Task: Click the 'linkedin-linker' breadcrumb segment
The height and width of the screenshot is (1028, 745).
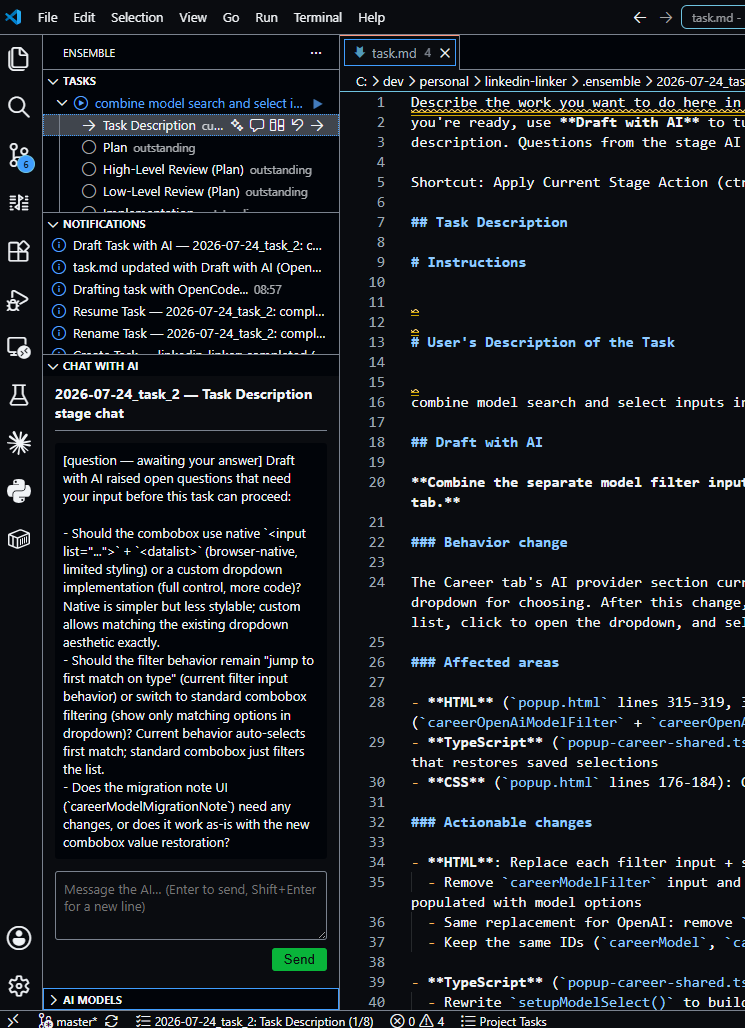Action: pos(527,82)
